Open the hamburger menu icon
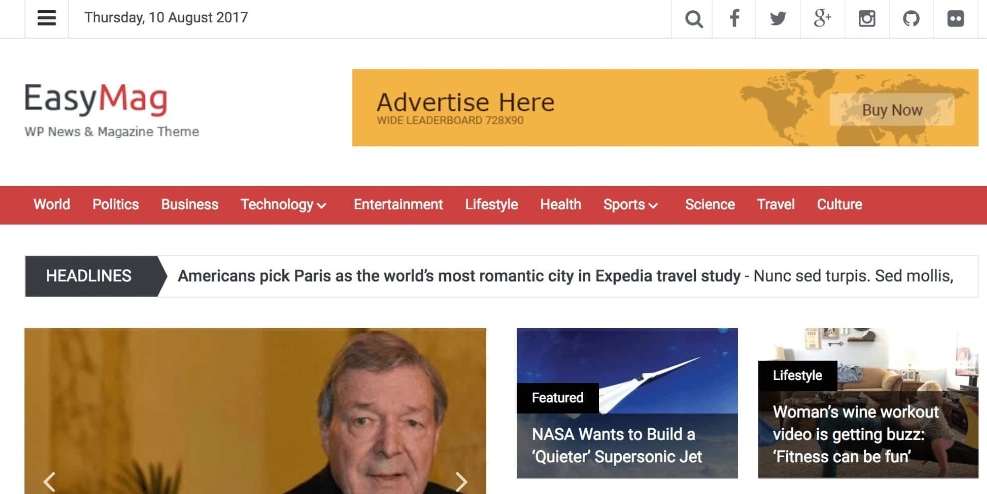Screen dimensions: 987x494 click(47, 18)
